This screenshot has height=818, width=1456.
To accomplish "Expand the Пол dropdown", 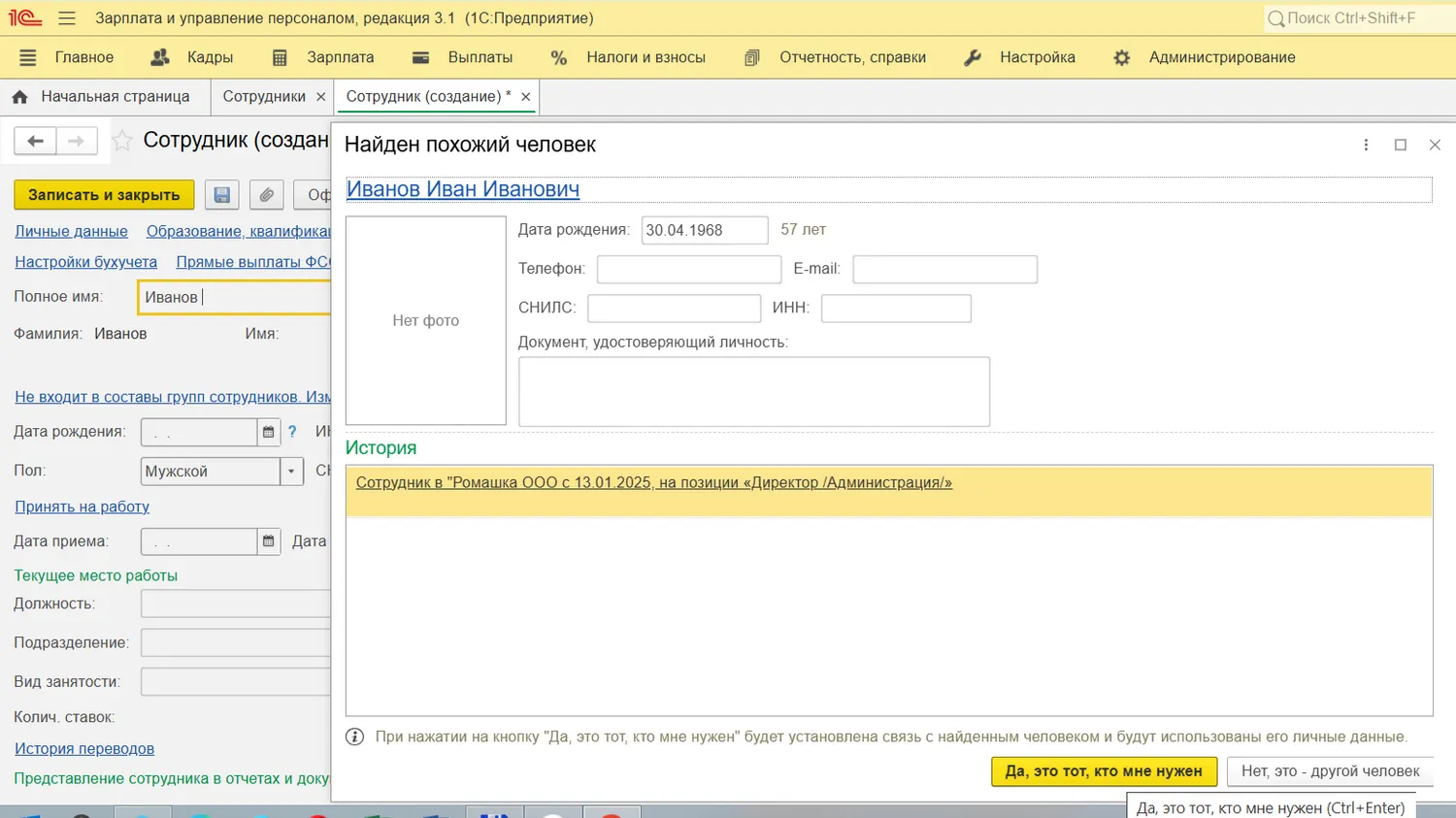I will click(x=291, y=472).
